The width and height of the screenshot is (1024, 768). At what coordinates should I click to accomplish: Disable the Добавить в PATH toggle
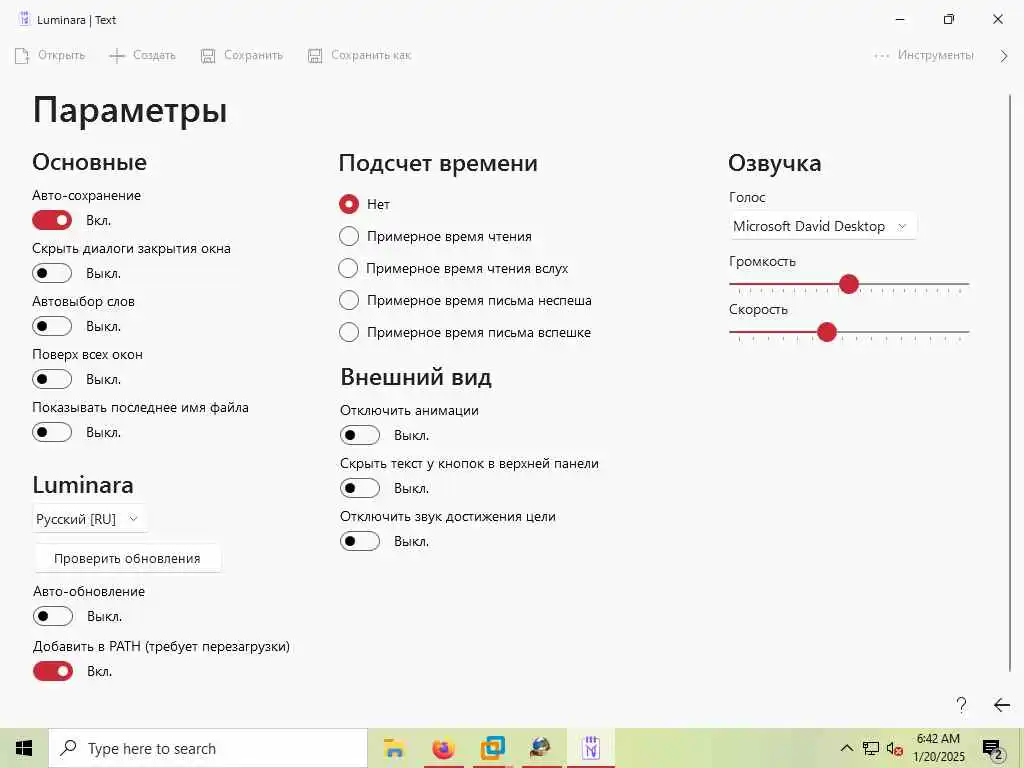(x=53, y=671)
